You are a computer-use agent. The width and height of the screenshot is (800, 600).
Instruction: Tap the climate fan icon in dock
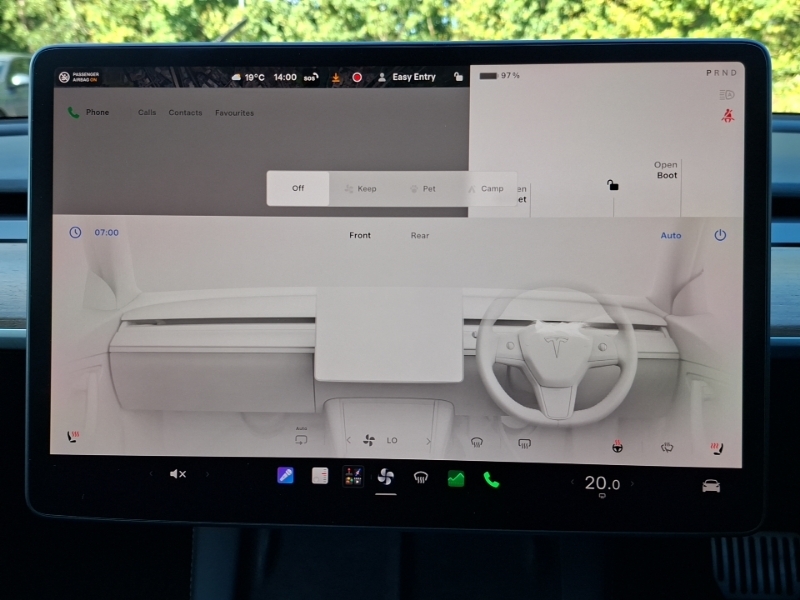386,478
